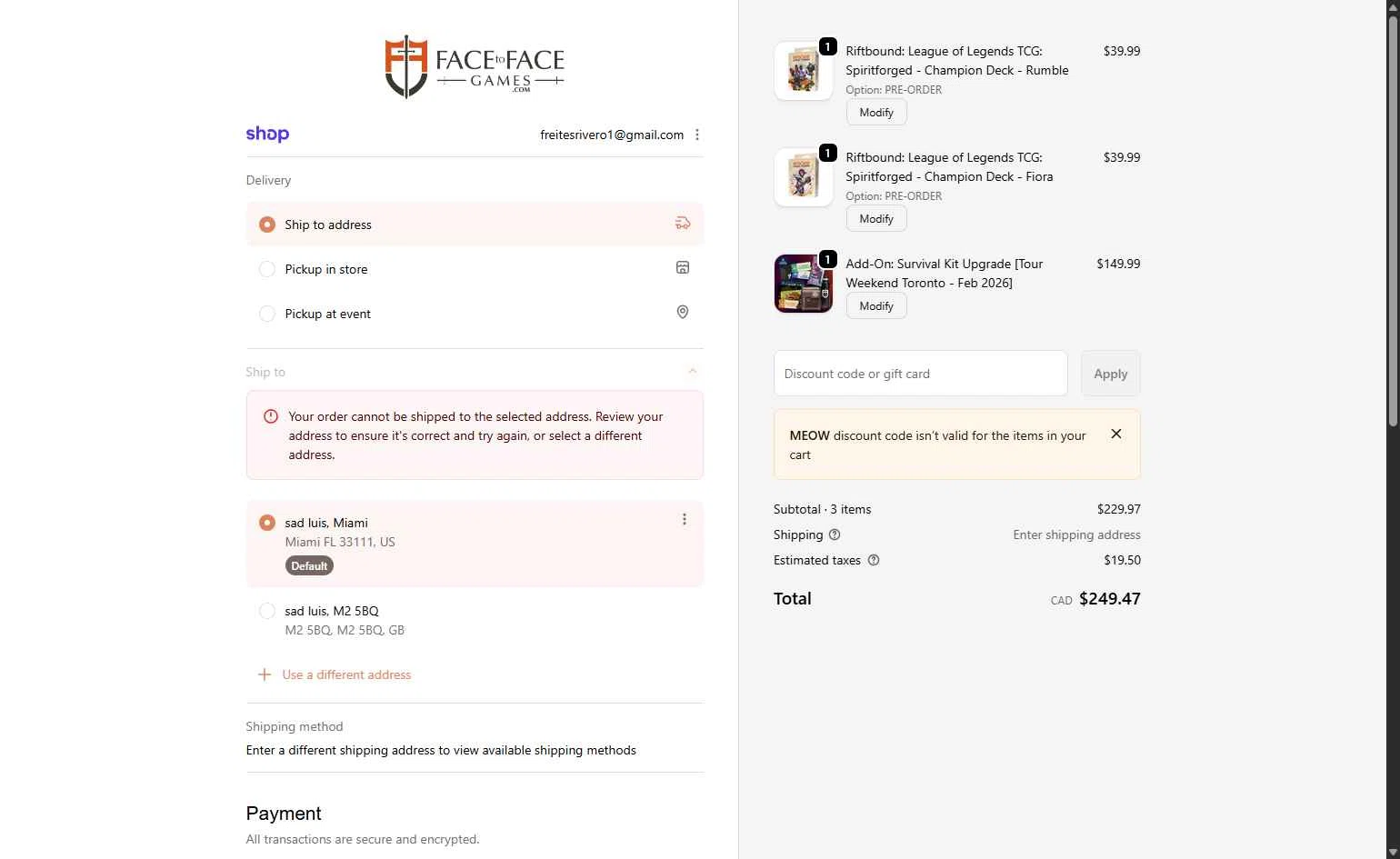Click the Estimated taxes help icon

(874, 560)
